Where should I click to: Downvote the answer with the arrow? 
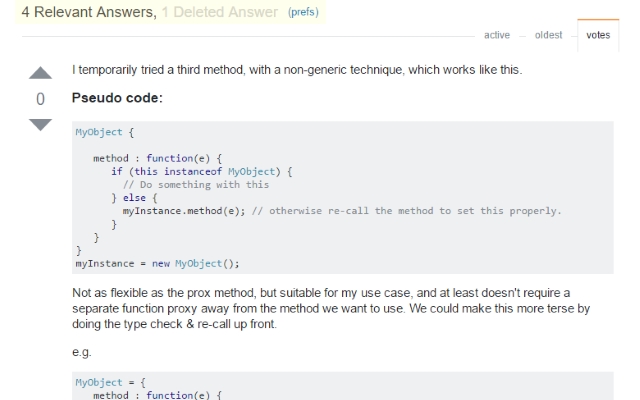[40, 124]
